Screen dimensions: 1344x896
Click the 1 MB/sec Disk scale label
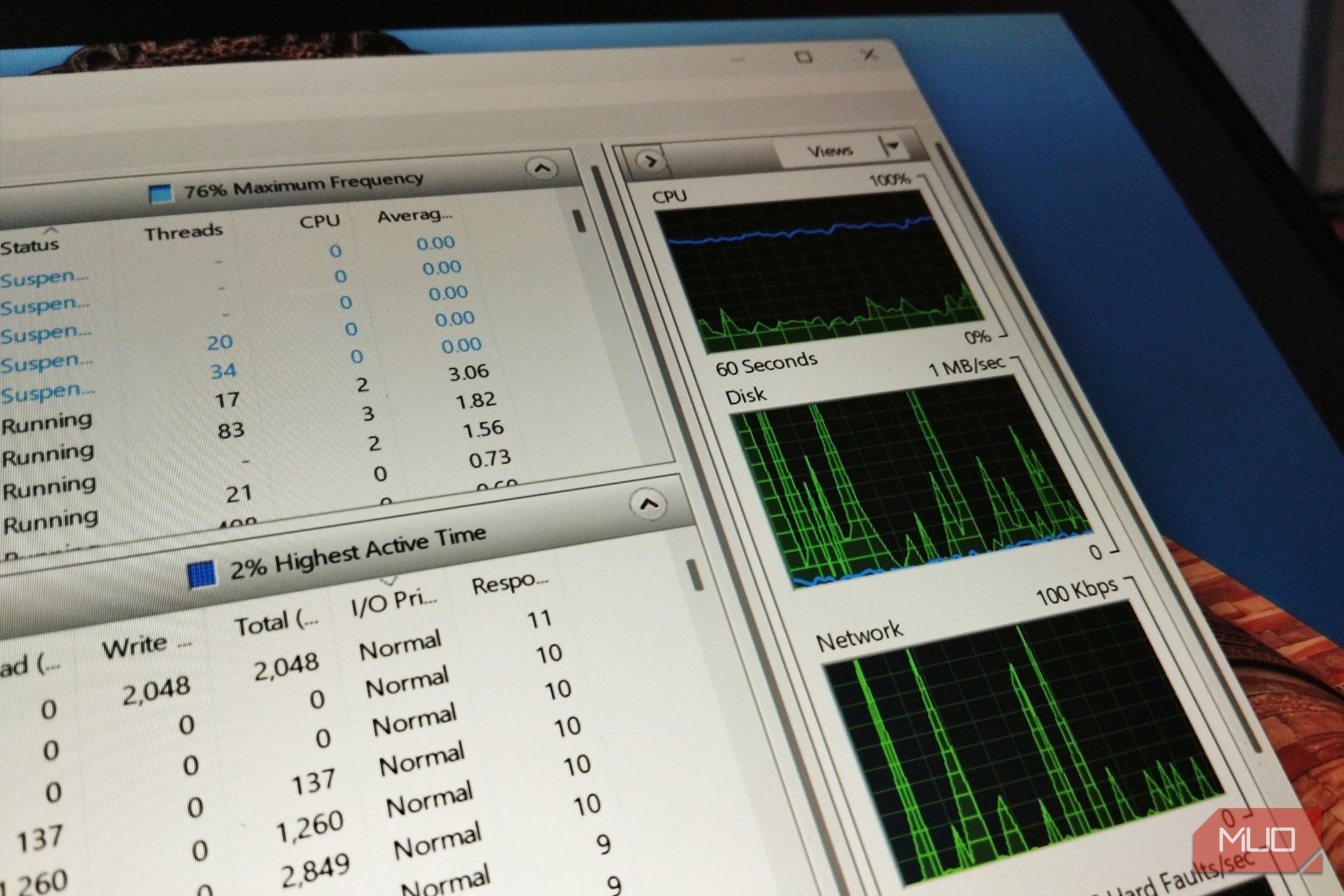coord(966,367)
